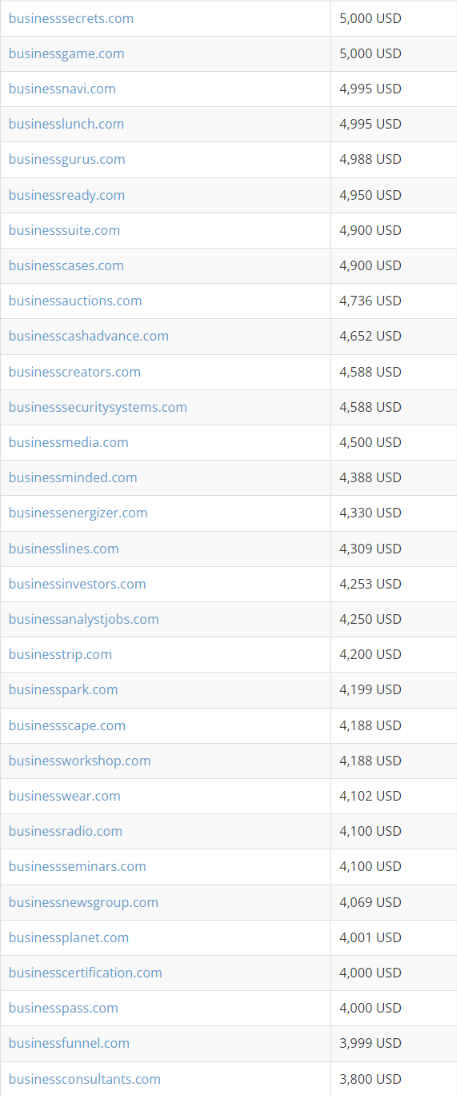Screen dimensions: 457x1096
Task: Open businessnavi.com listing
Action: 62,89
